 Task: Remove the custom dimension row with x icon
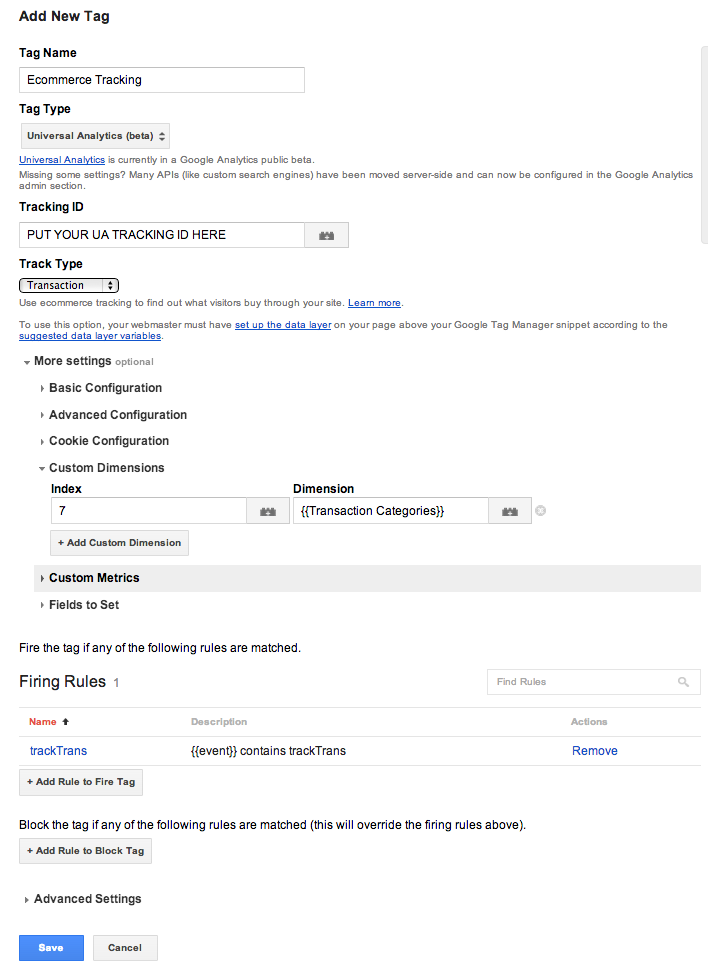tap(540, 511)
